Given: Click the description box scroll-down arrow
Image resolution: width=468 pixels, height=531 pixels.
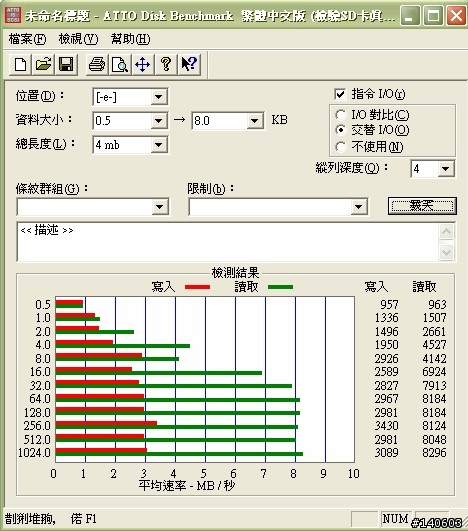Looking at the screenshot, I should 446,252.
